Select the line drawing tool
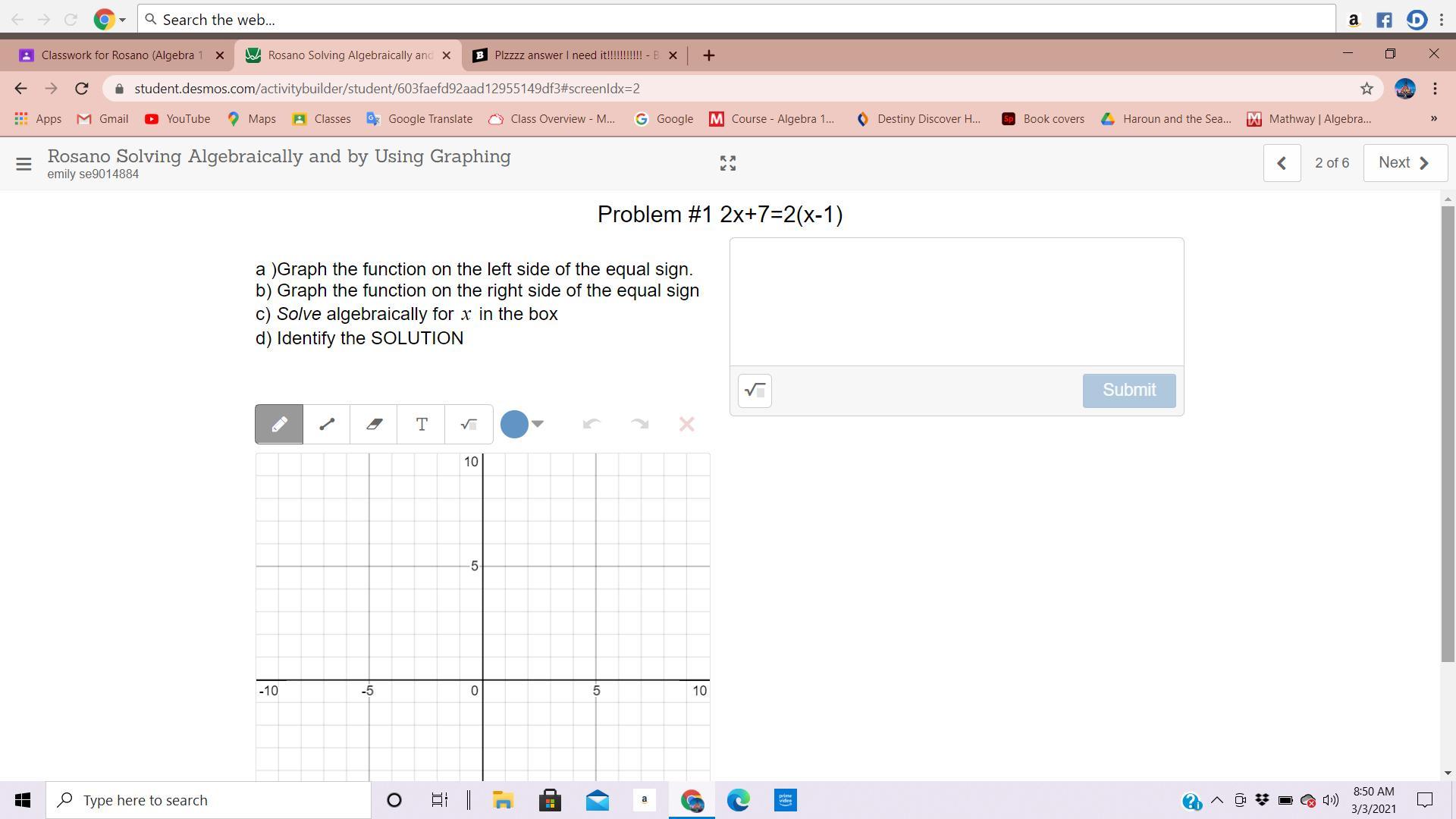The width and height of the screenshot is (1456, 819). (x=327, y=424)
